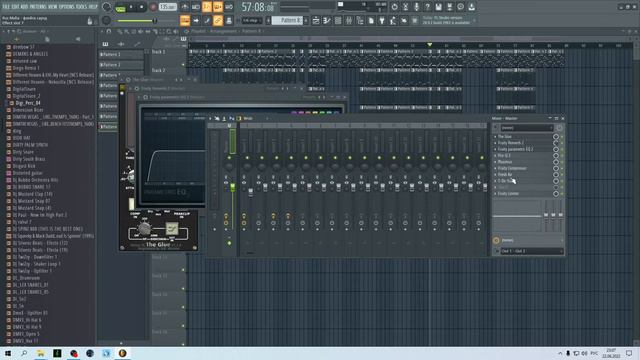
Task: Toggle the loop recording icon
Action: click(x=229, y=7)
